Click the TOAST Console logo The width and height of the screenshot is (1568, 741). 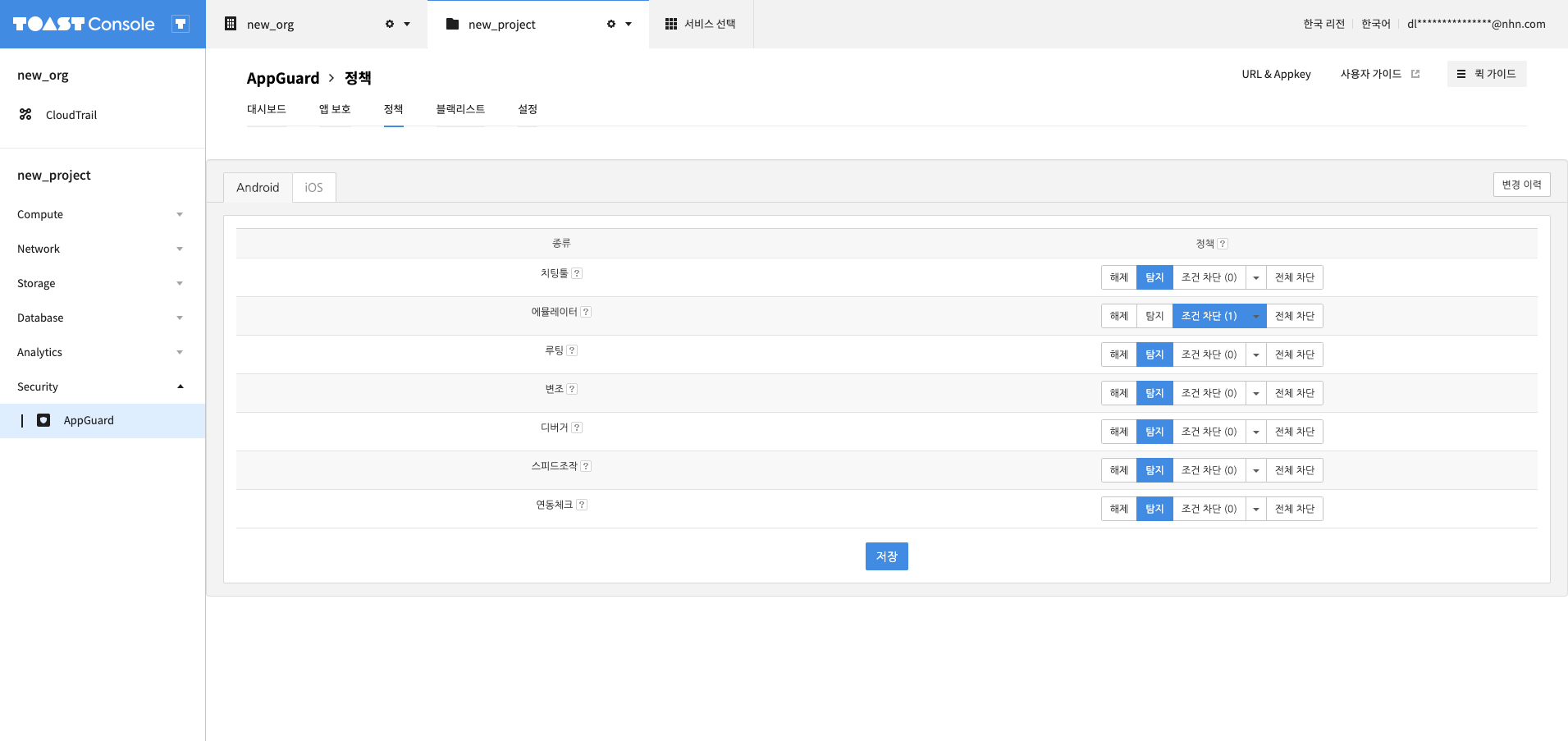(84, 24)
